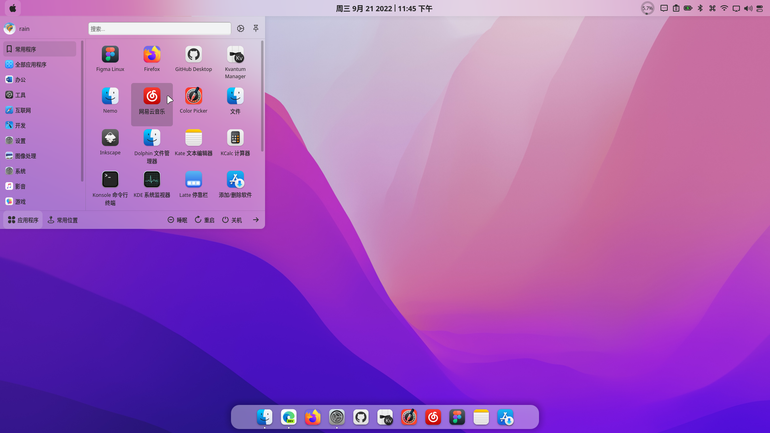Open the Notes/Kate icon in the dock
770x433 pixels.
coord(481,417)
